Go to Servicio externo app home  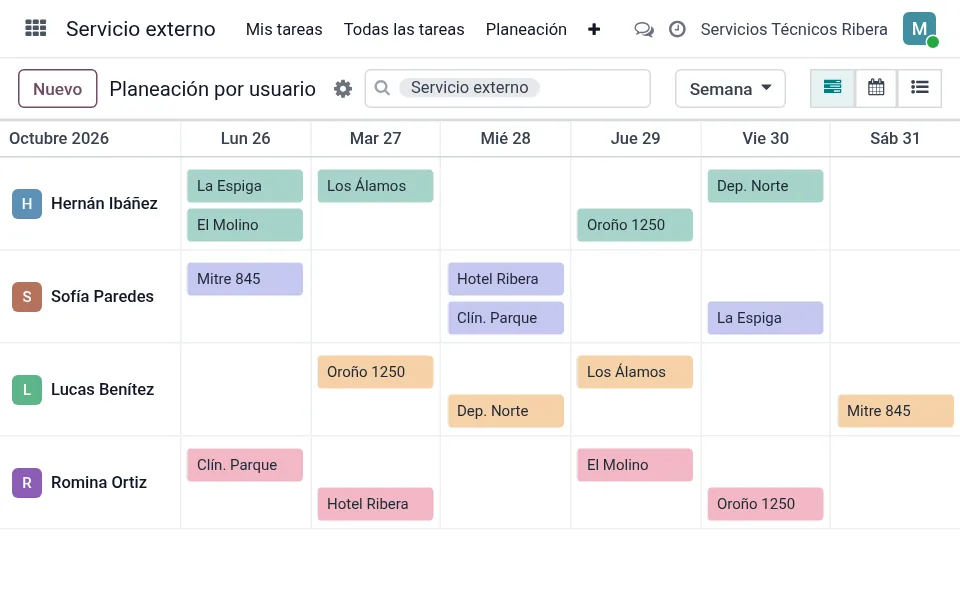pos(141,29)
